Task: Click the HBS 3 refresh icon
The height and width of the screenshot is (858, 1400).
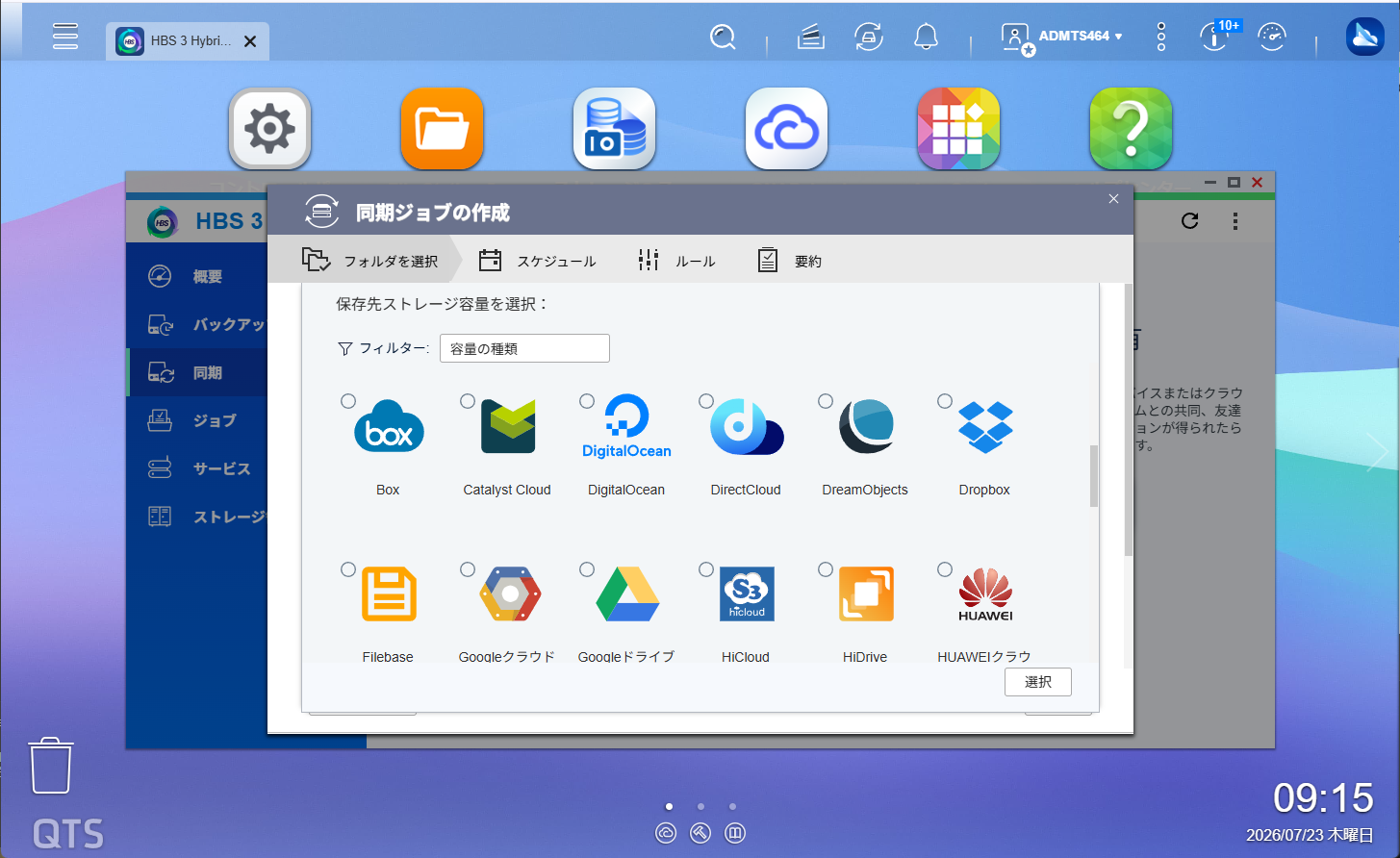Action: coord(1190,221)
